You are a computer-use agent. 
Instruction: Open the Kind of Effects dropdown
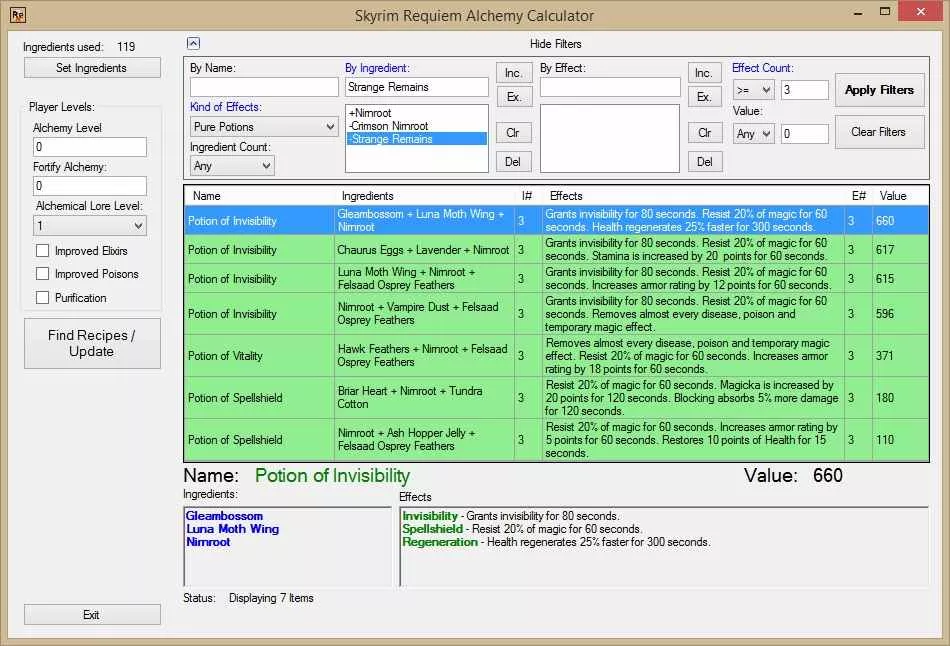(x=264, y=127)
